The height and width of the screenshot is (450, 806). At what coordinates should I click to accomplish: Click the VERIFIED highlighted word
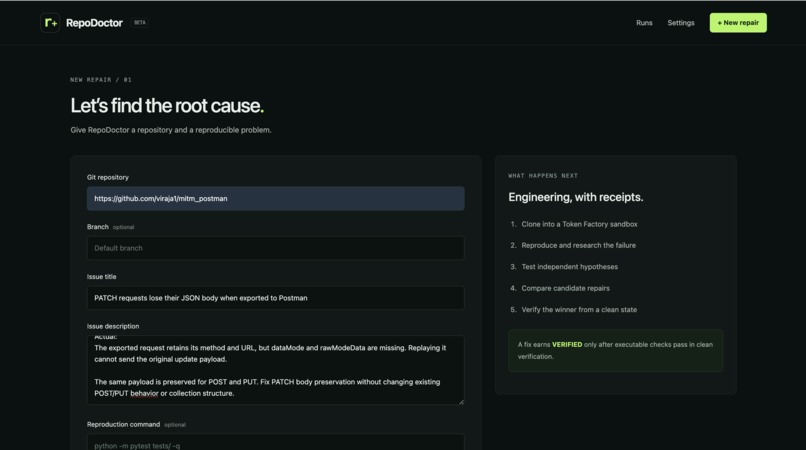coord(567,345)
